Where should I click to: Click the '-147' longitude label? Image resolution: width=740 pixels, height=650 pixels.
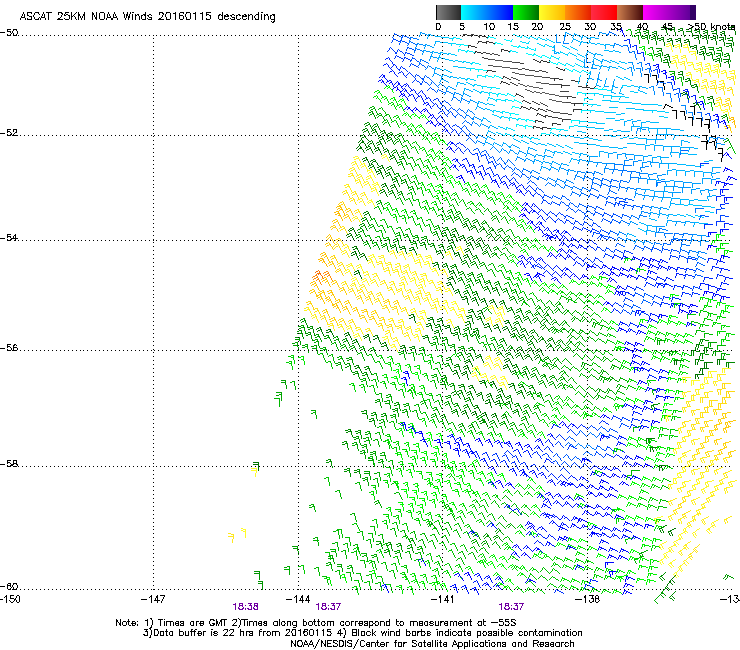(153, 599)
